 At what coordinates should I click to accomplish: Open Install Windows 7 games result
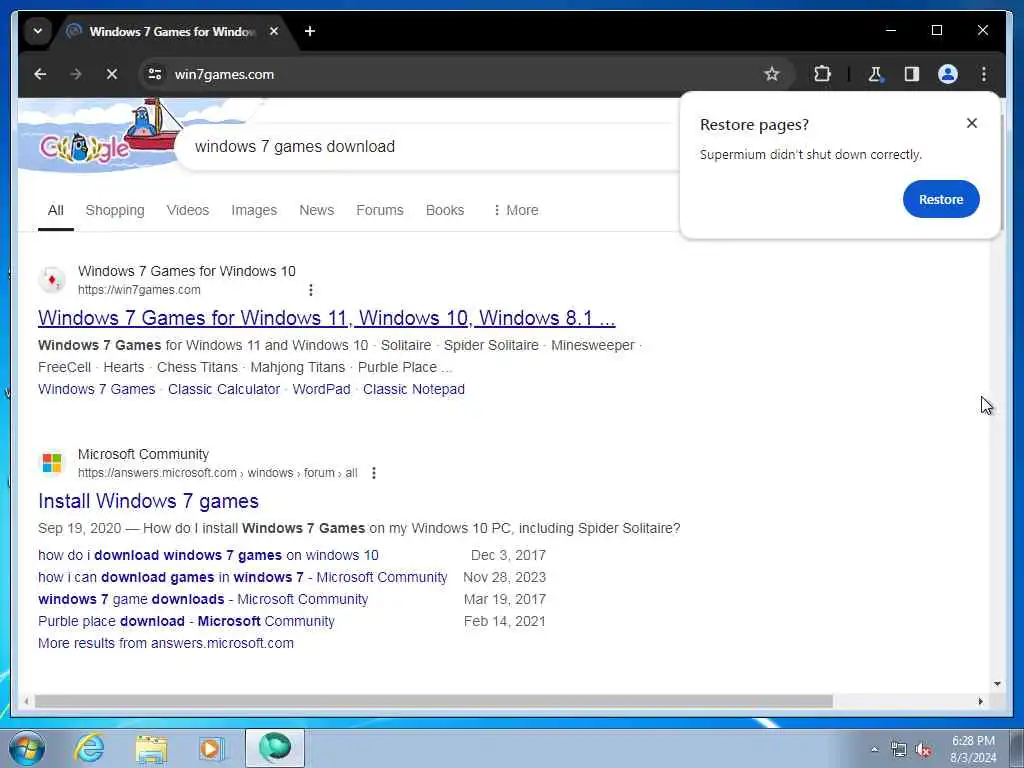(x=148, y=501)
